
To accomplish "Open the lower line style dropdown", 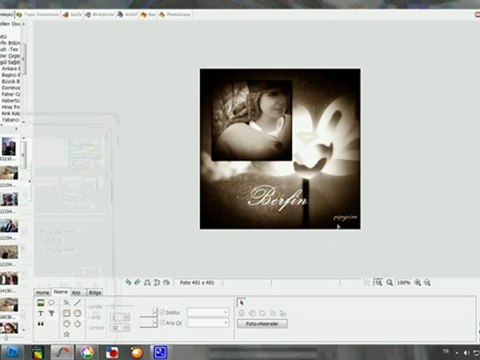I will pos(148,323).
